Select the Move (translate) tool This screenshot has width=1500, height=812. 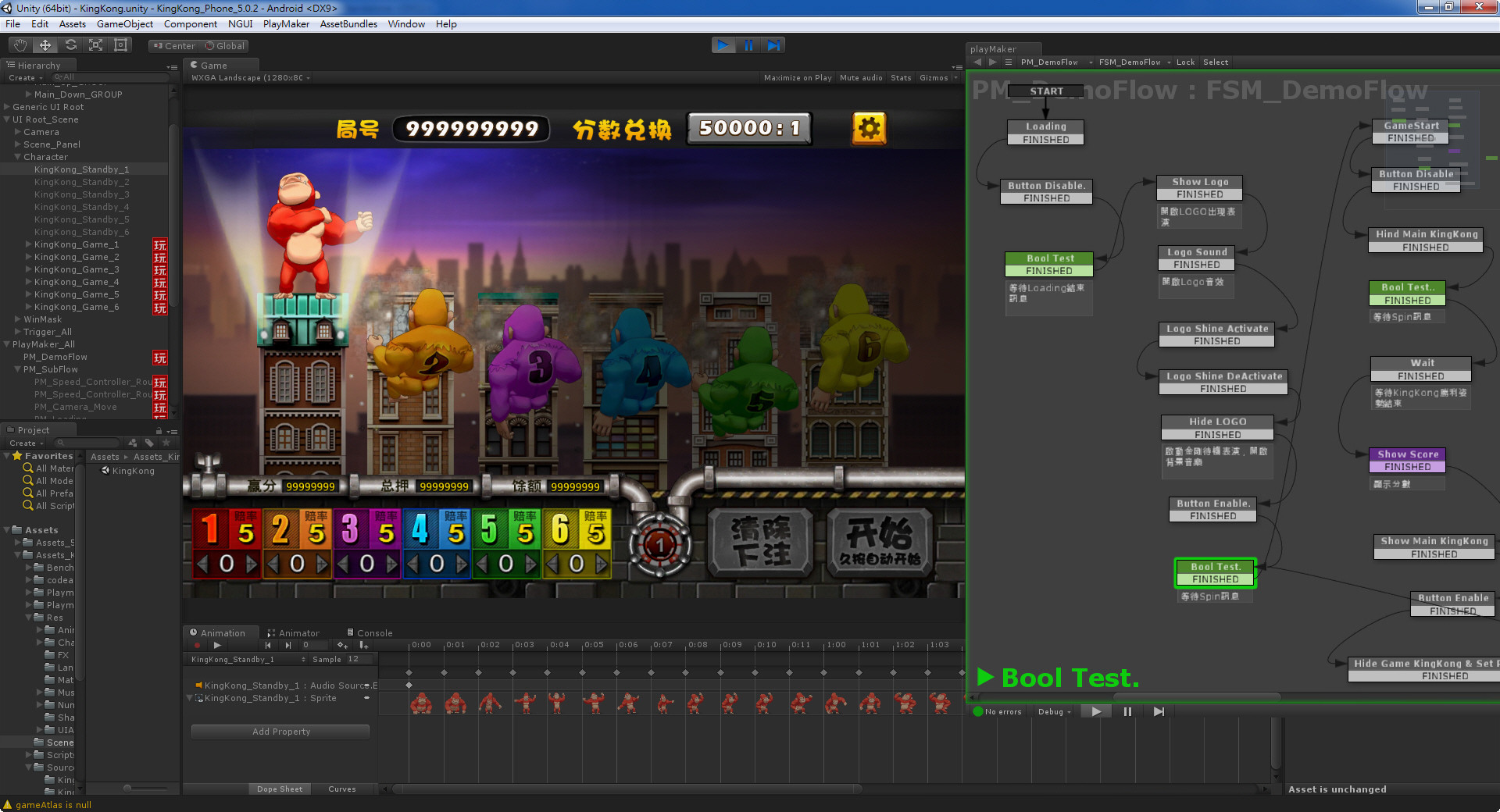coord(45,45)
